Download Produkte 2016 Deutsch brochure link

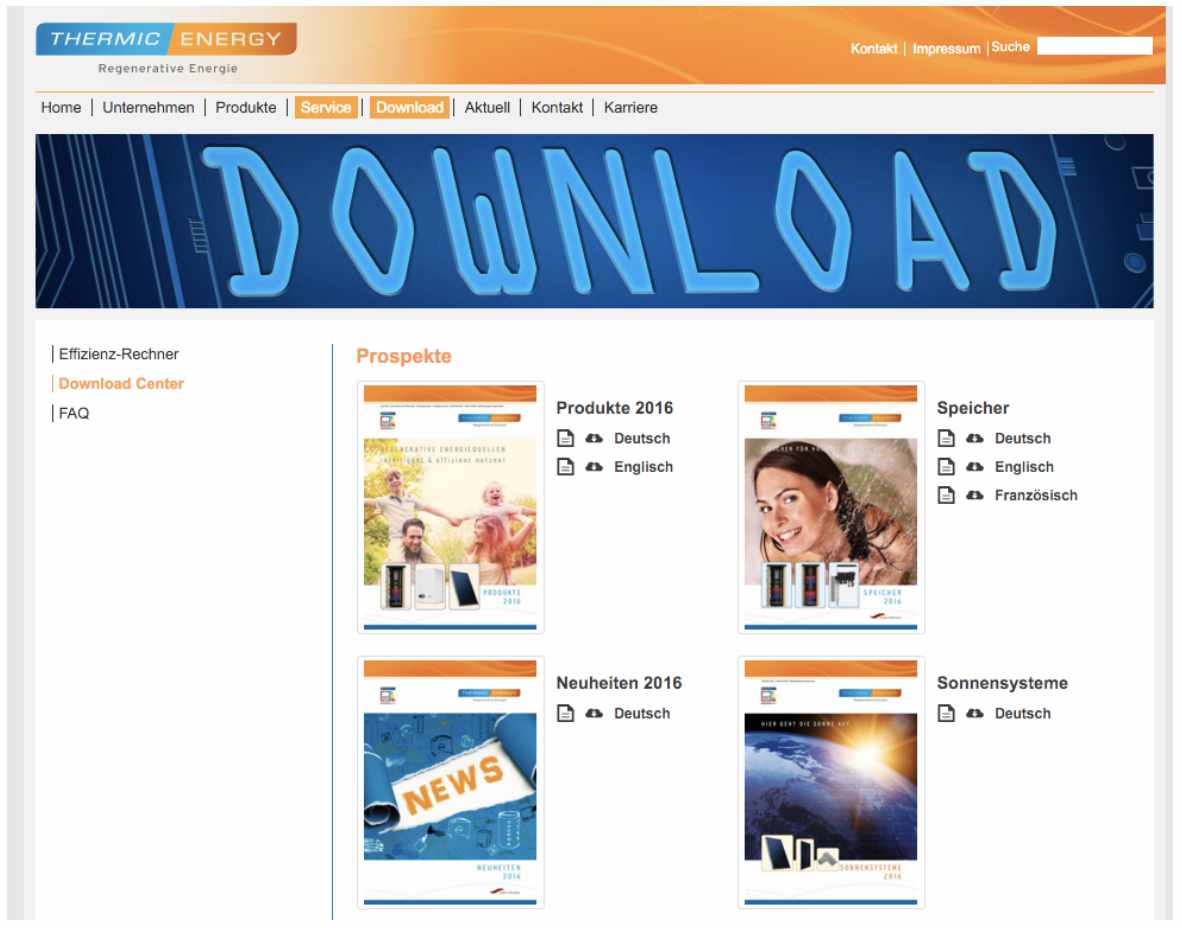pyautogui.click(x=642, y=439)
